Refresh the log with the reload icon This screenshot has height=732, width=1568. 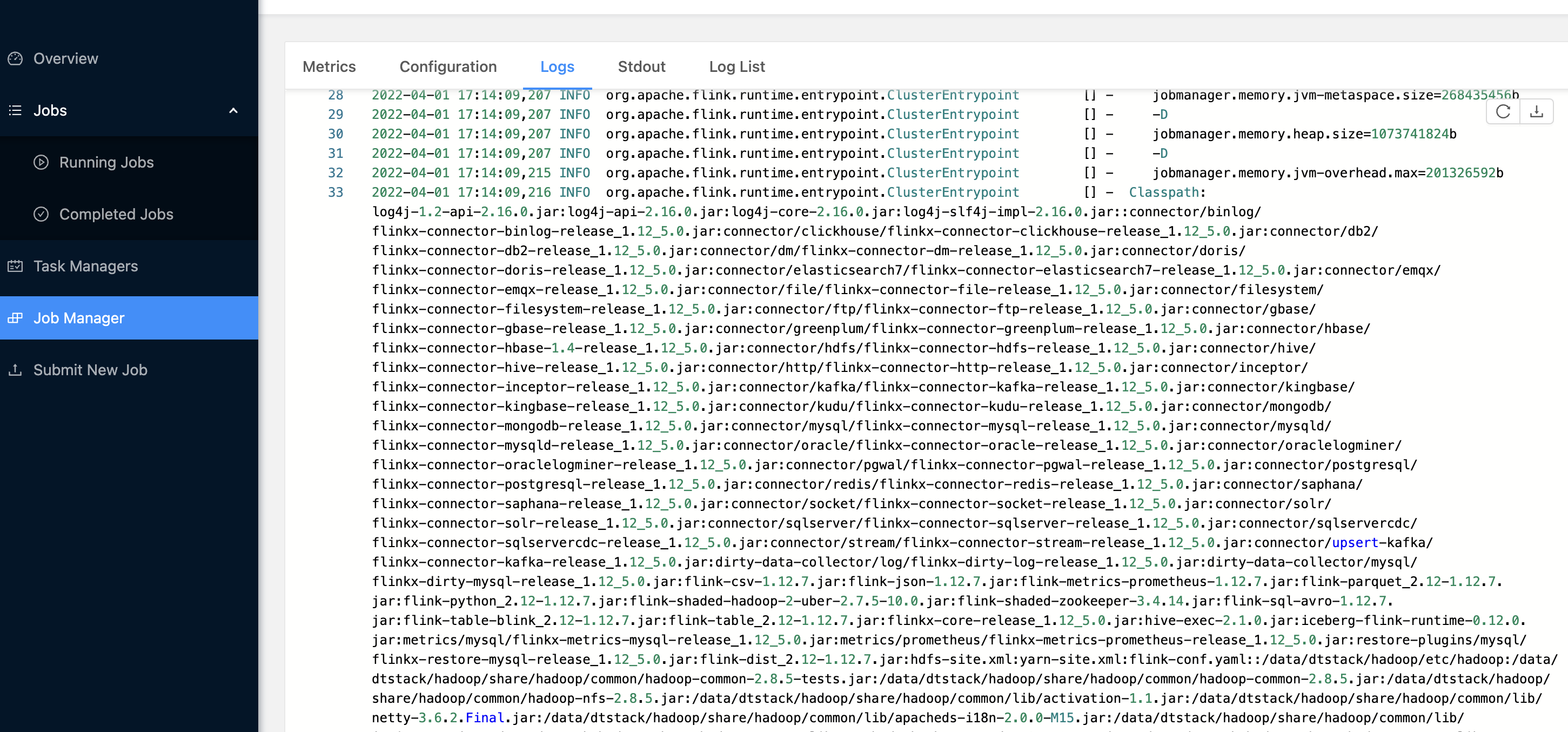(1503, 111)
